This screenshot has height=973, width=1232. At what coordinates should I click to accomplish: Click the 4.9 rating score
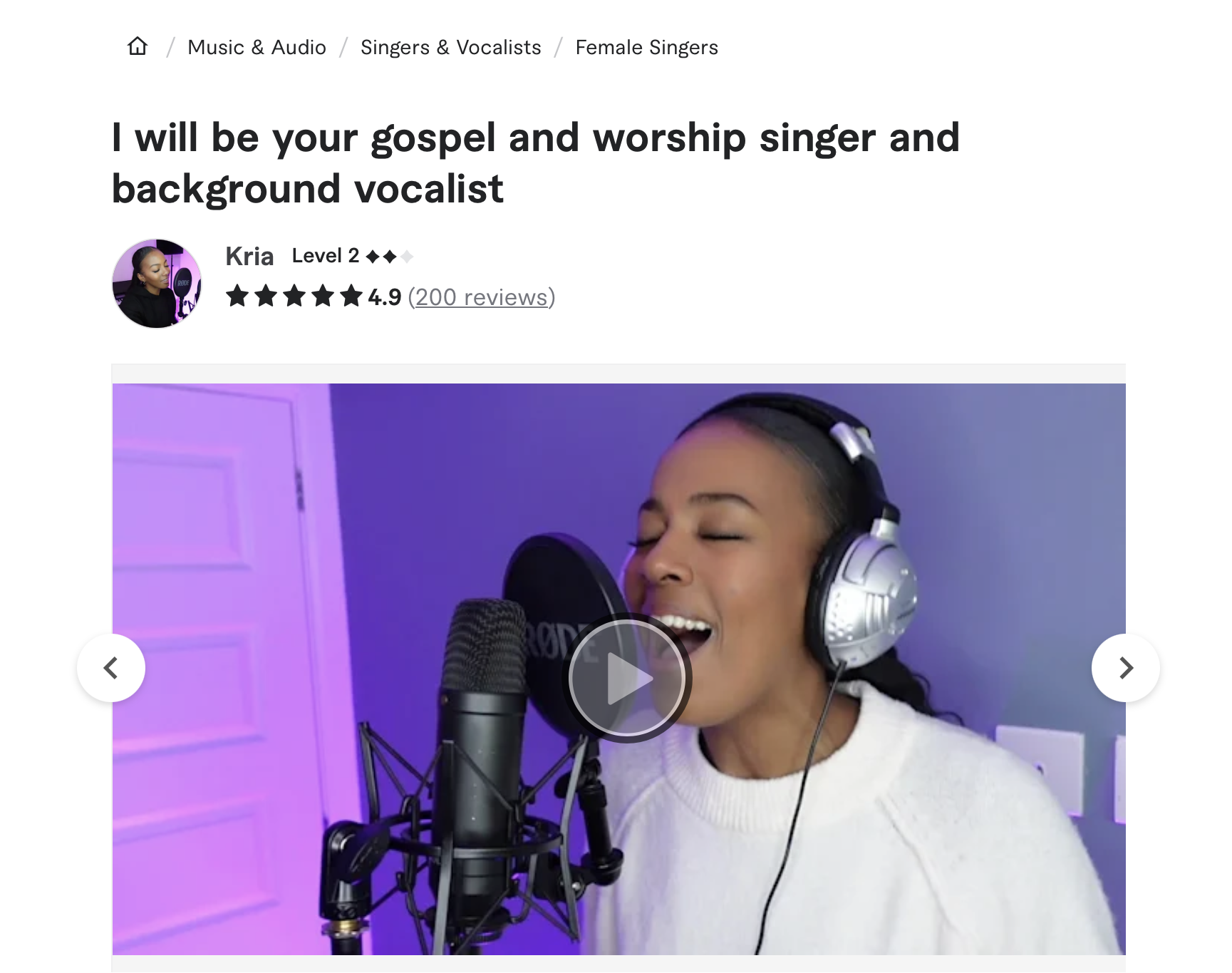[x=385, y=297]
